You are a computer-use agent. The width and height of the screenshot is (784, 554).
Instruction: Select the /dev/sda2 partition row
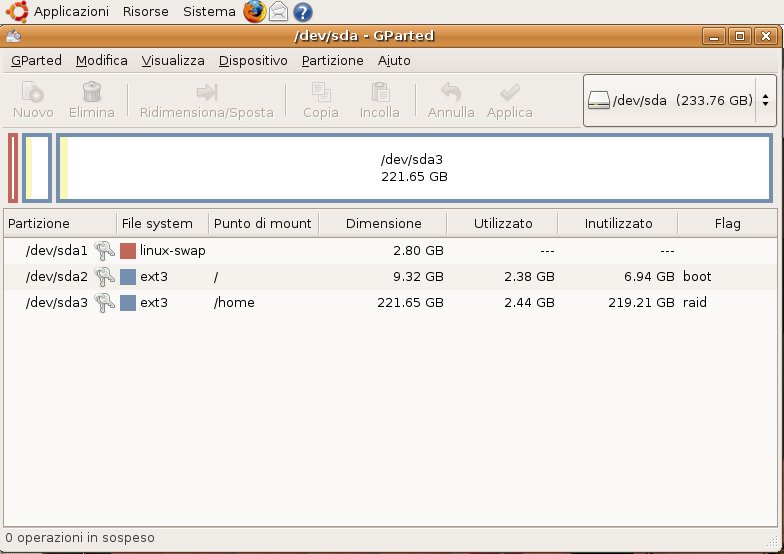(390, 276)
